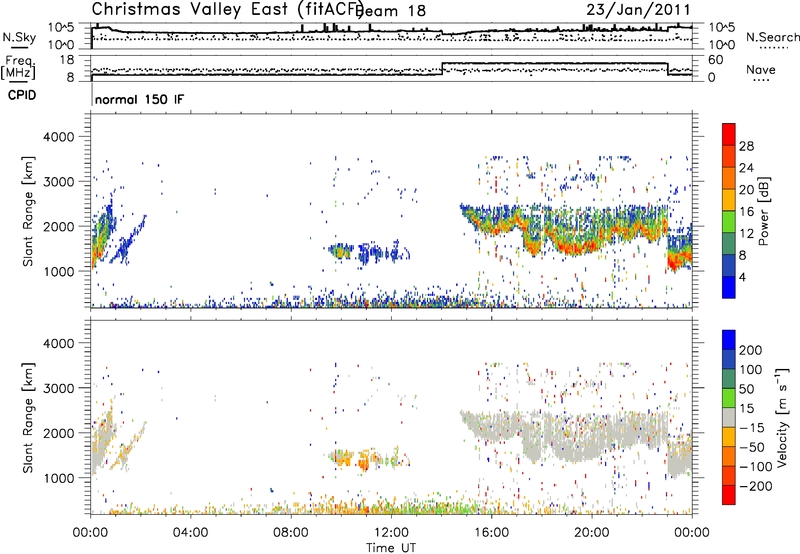
Task: Click the Freq. [MHz] axis label
Action: pos(18,67)
